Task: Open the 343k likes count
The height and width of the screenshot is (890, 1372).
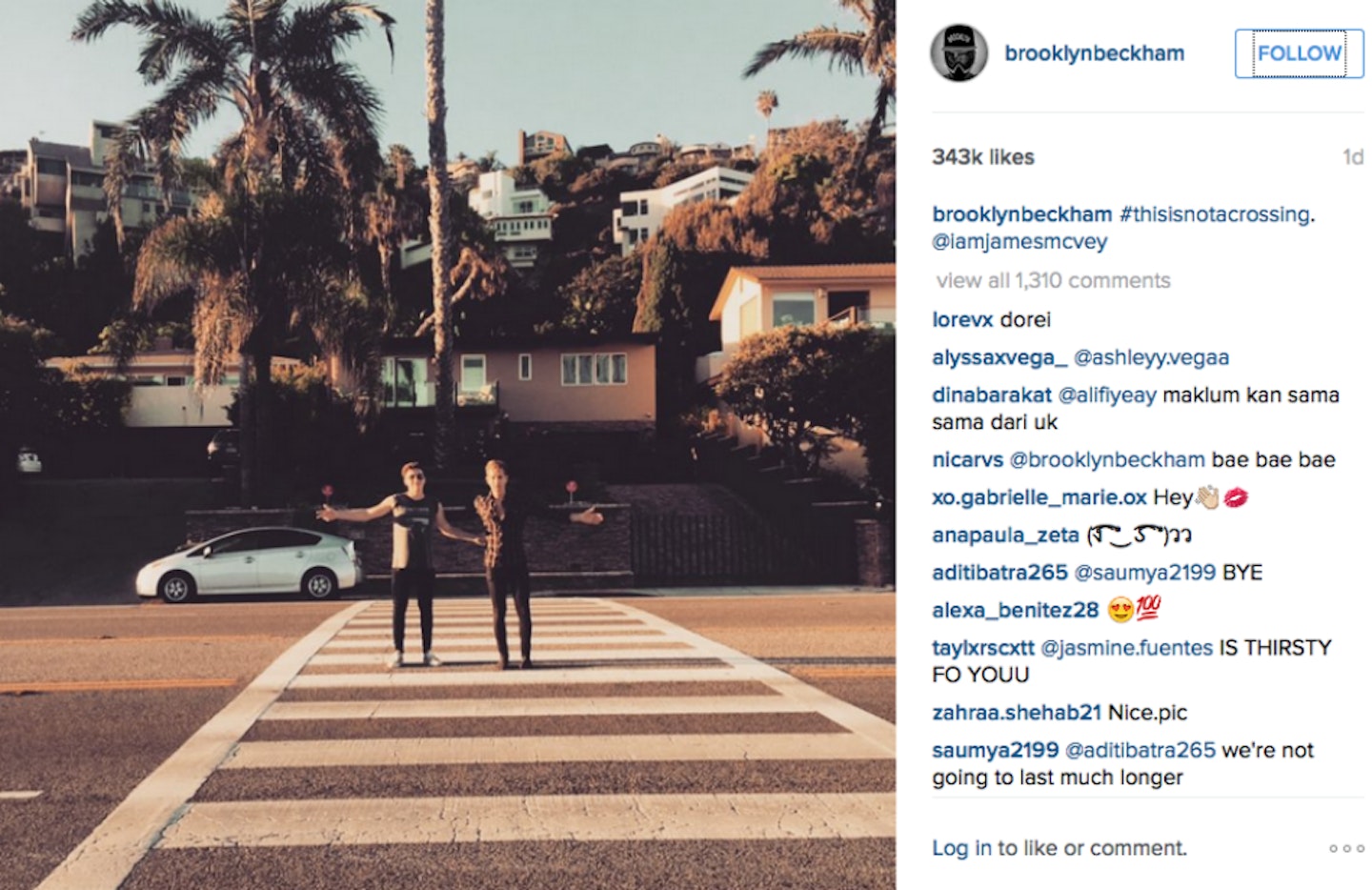Action: tap(982, 157)
